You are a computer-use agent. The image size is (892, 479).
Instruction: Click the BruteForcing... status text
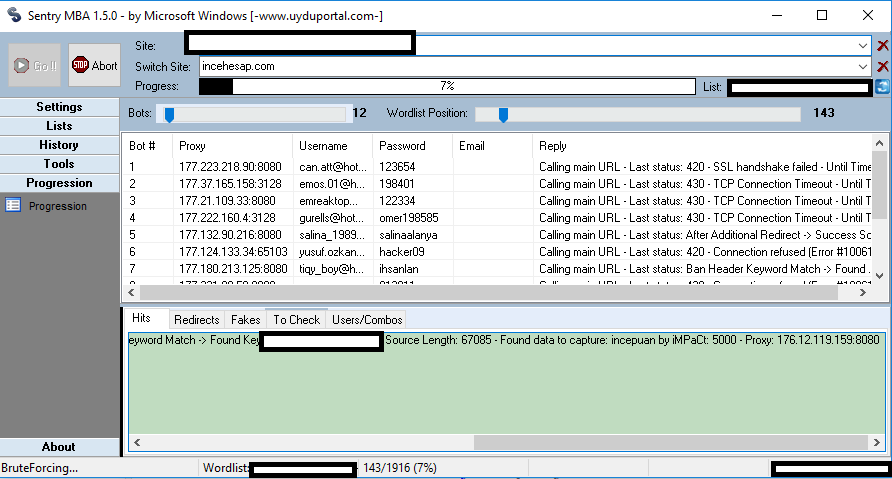pos(39,468)
